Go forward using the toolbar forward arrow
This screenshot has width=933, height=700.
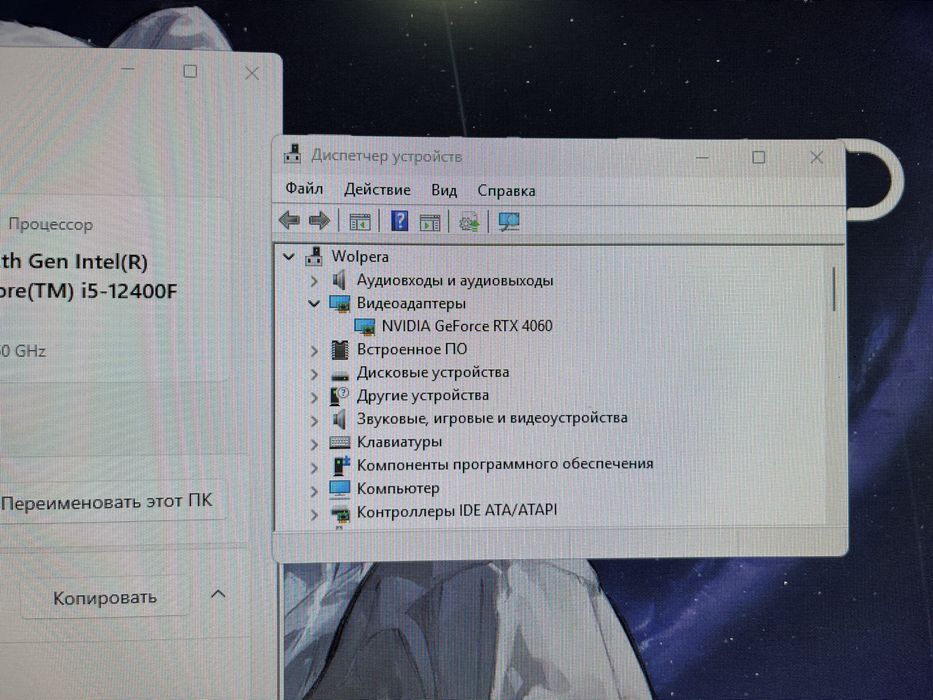320,221
